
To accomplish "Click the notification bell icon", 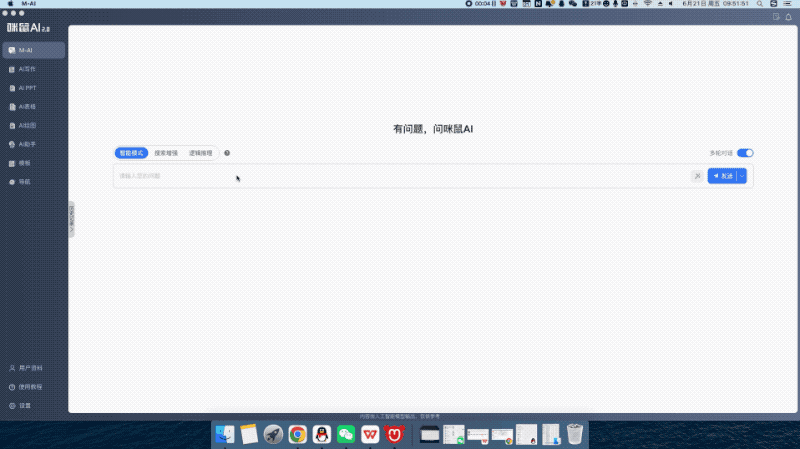I will (788, 17).
